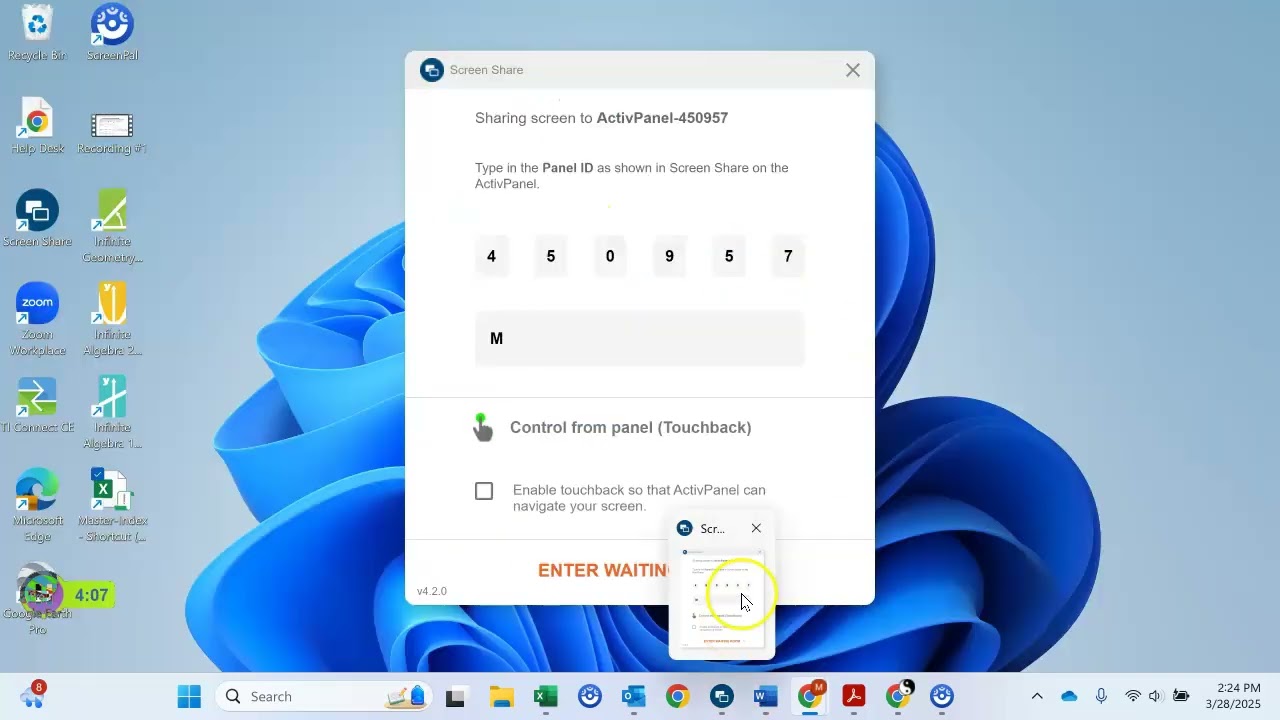Click Panel ID digit box showing 9
This screenshot has height=720, width=1280.
pyautogui.click(x=669, y=256)
